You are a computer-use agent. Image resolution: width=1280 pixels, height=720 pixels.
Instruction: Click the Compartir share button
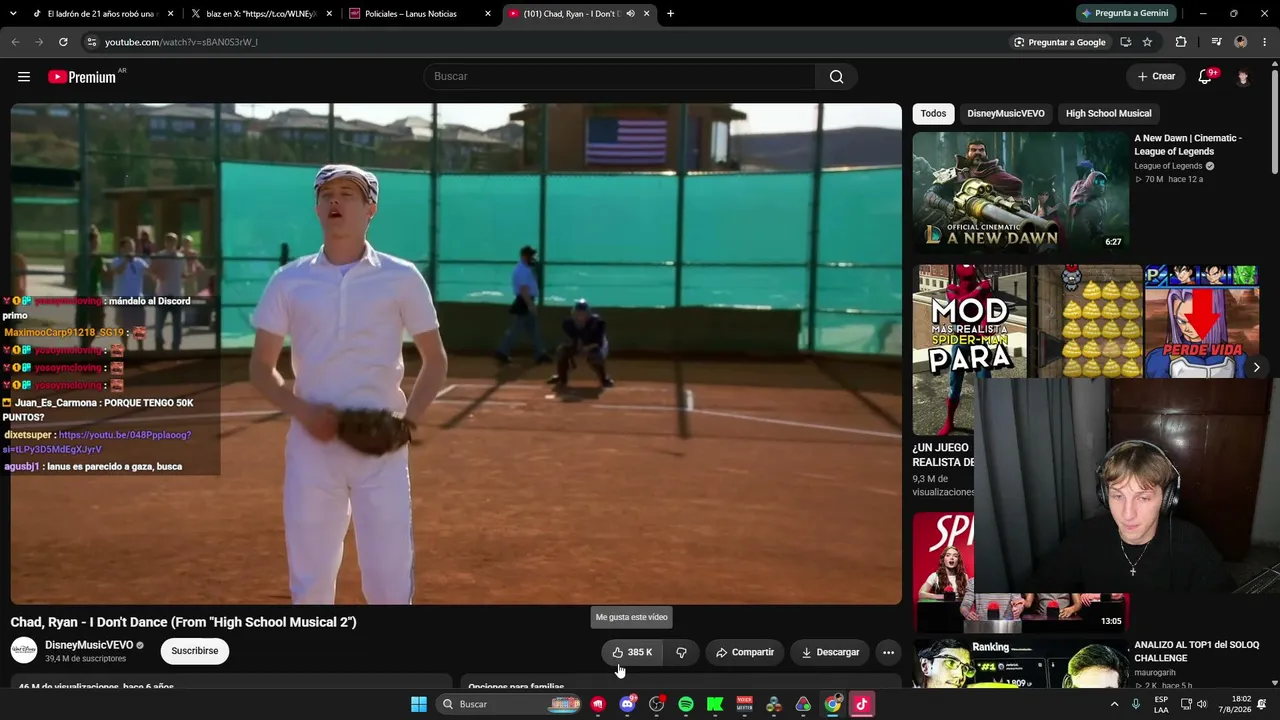click(x=745, y=652)
